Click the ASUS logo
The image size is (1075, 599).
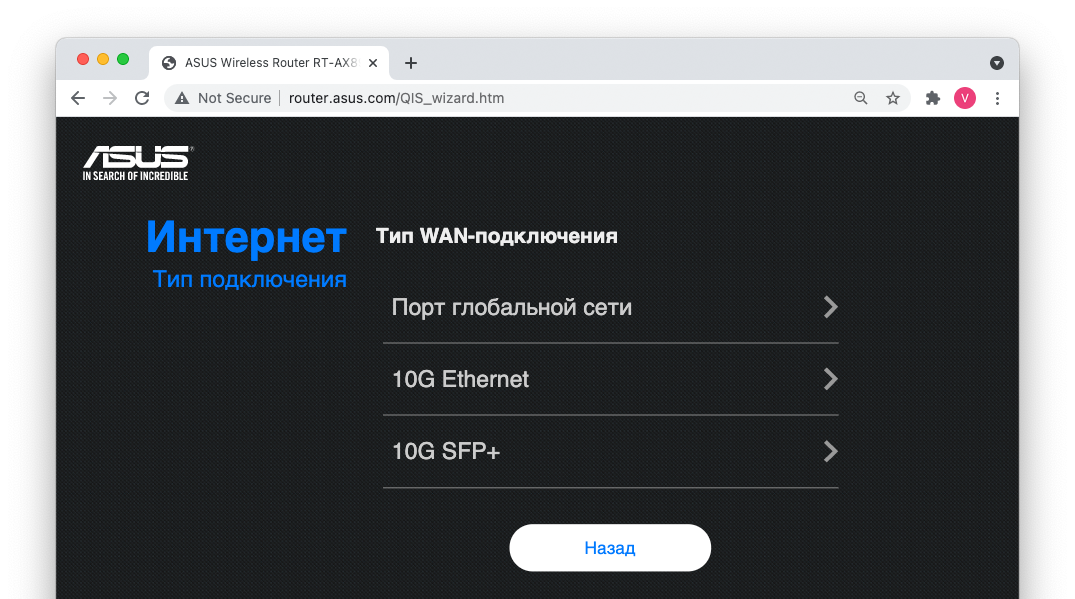[138, 163]
